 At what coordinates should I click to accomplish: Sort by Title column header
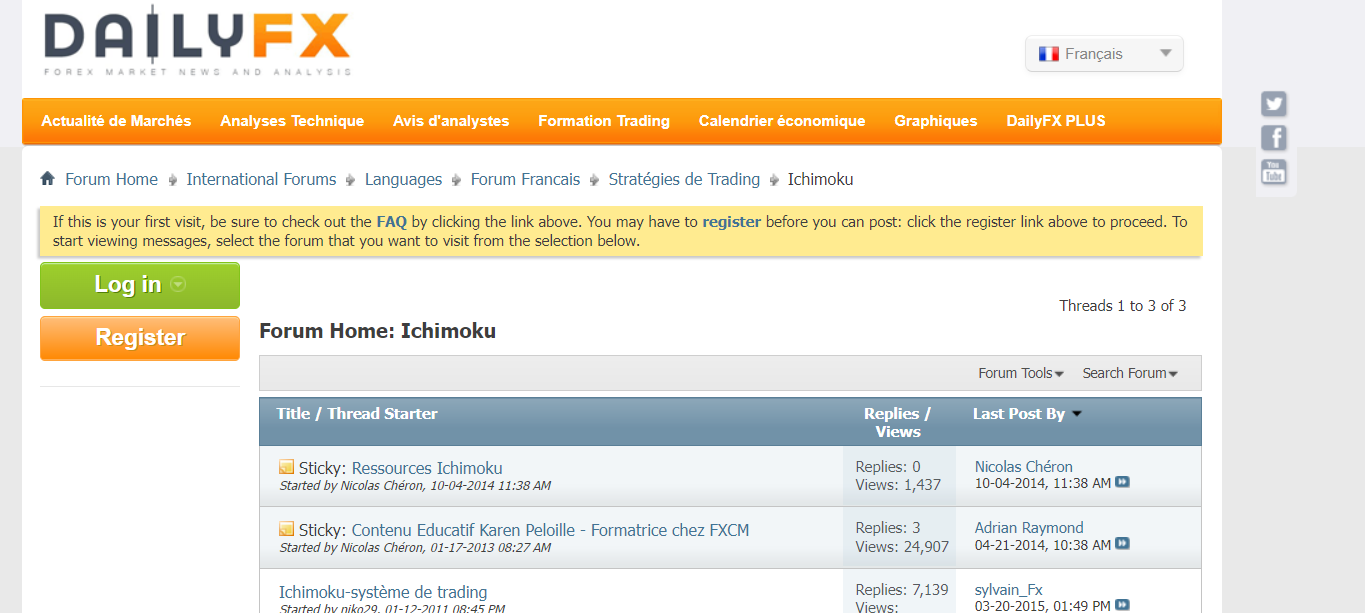pyautogui.click(x=293, y=413)
